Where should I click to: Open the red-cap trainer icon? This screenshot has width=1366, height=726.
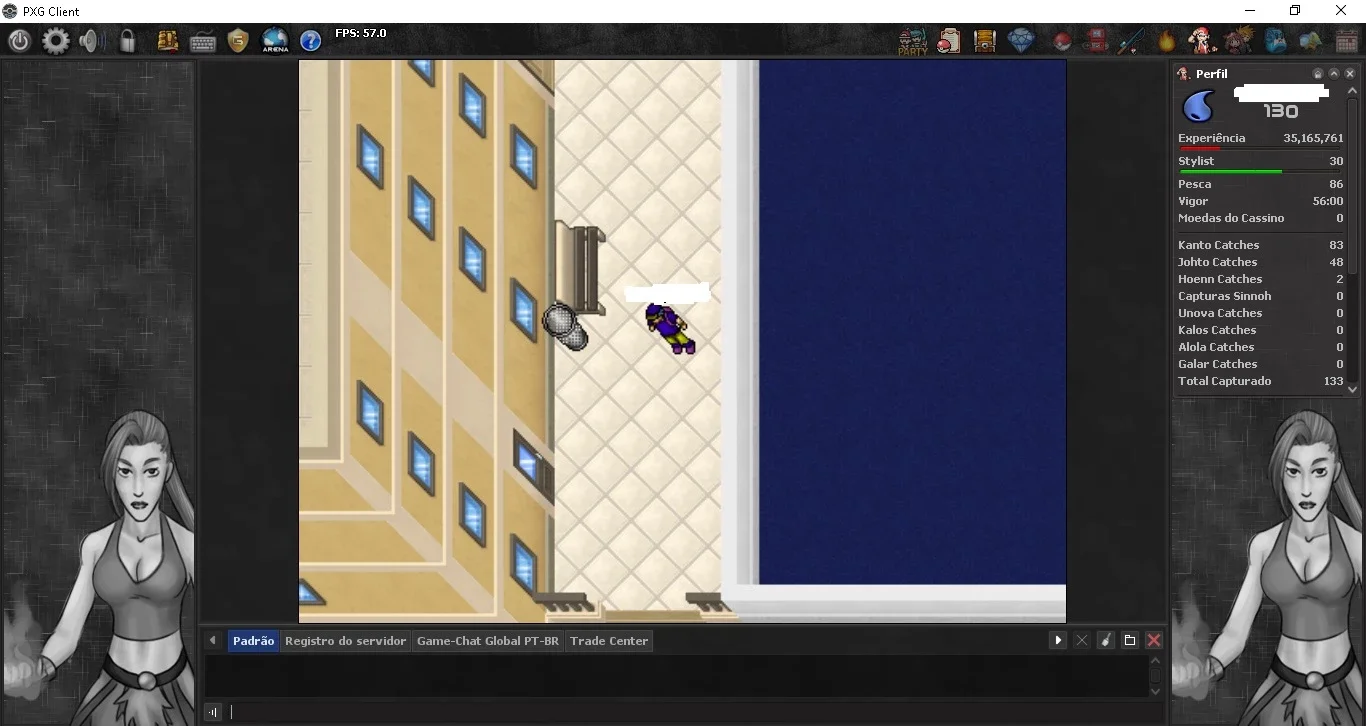1201,41
